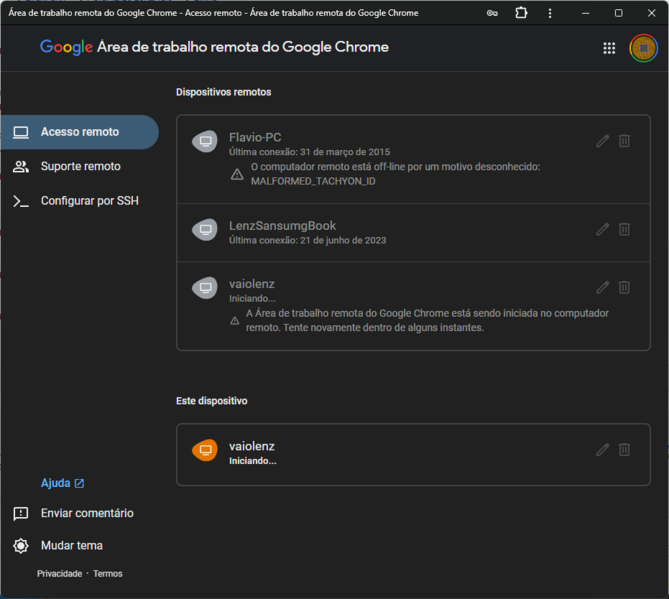The image size is (669, 599).
Task: Open the Google account avatar
Action: point(643,48)
